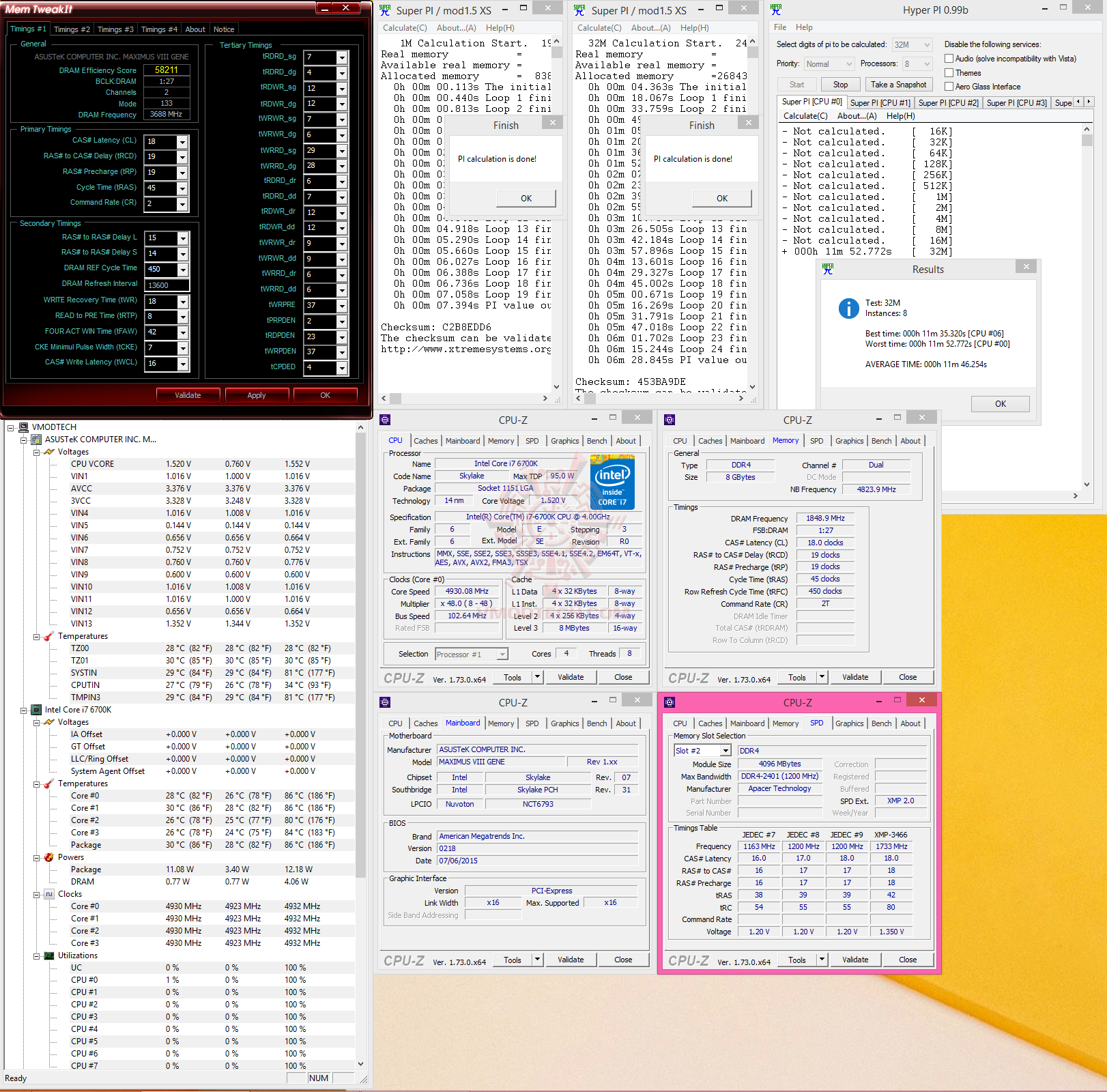Click the Intel Core i7 6700K chip icon
The height and width of the screenshot is (1092, 1107).
coord(37,710)
